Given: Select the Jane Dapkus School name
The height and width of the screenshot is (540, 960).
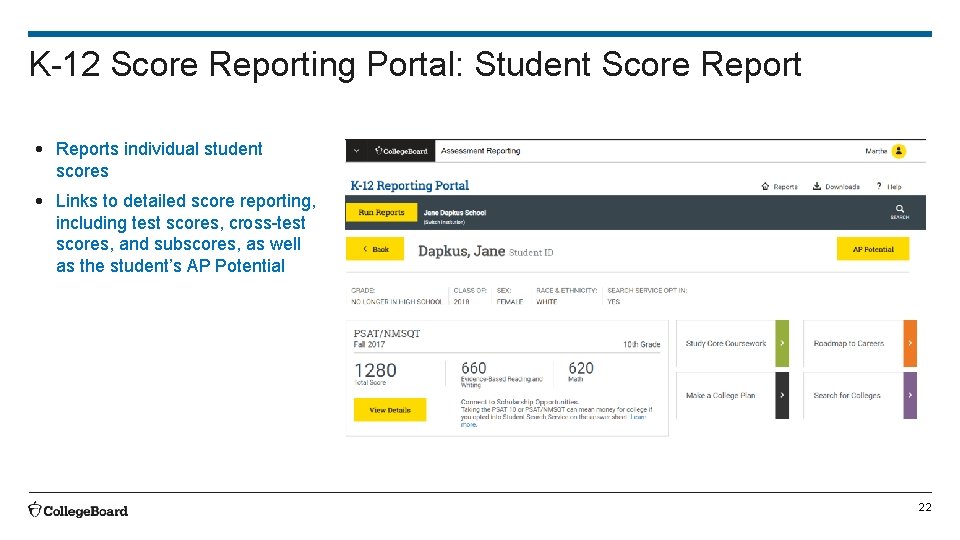Looking at the screenshot, I should point(455,212).
